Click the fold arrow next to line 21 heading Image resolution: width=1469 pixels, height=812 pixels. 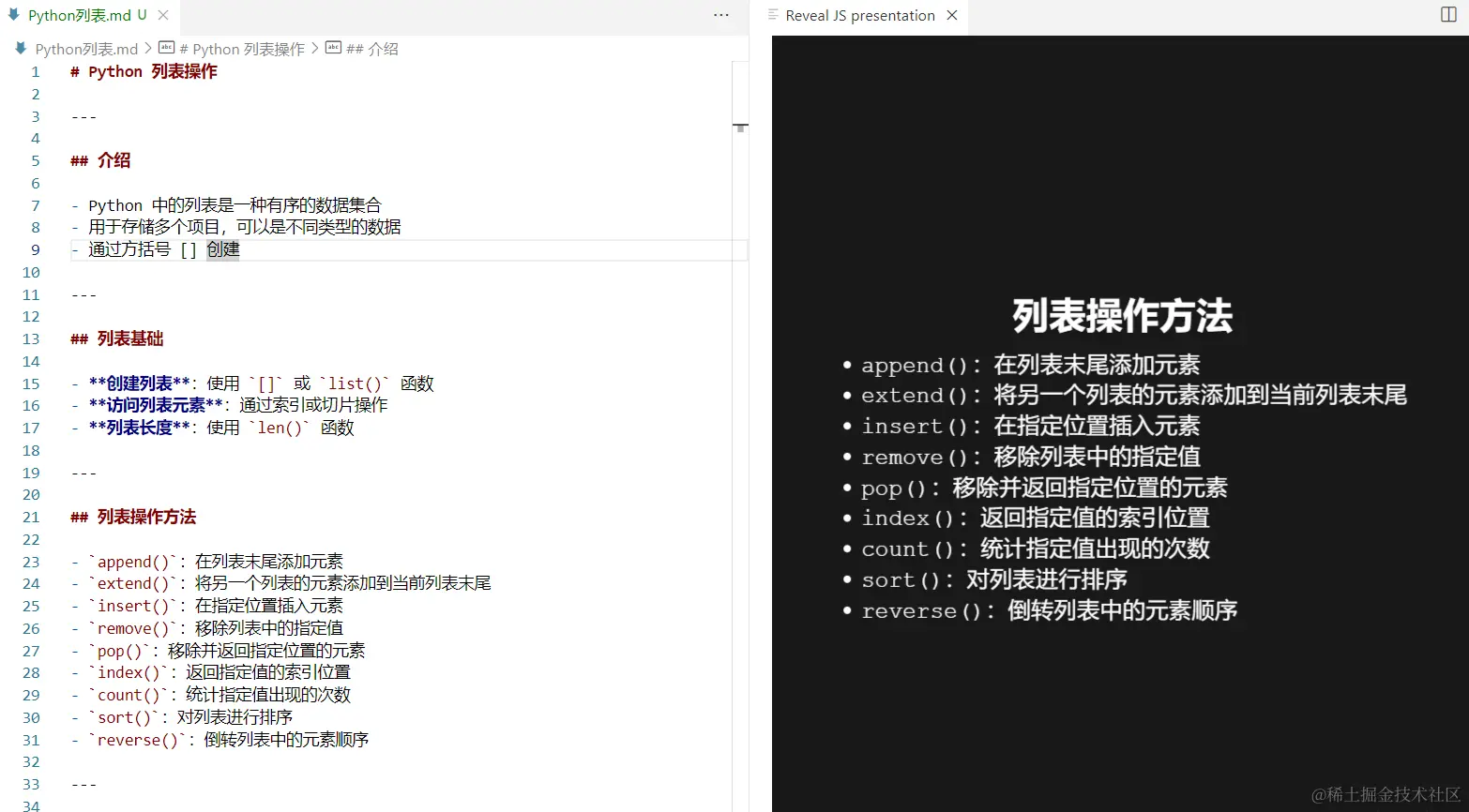tap(54, 516)
